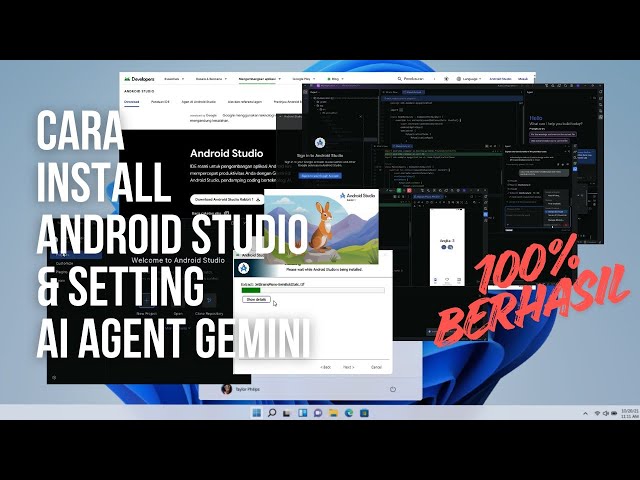Viewport: 640px width, 480px height.
Task: Open the taskbar date and time
Action: coord(629,413)
